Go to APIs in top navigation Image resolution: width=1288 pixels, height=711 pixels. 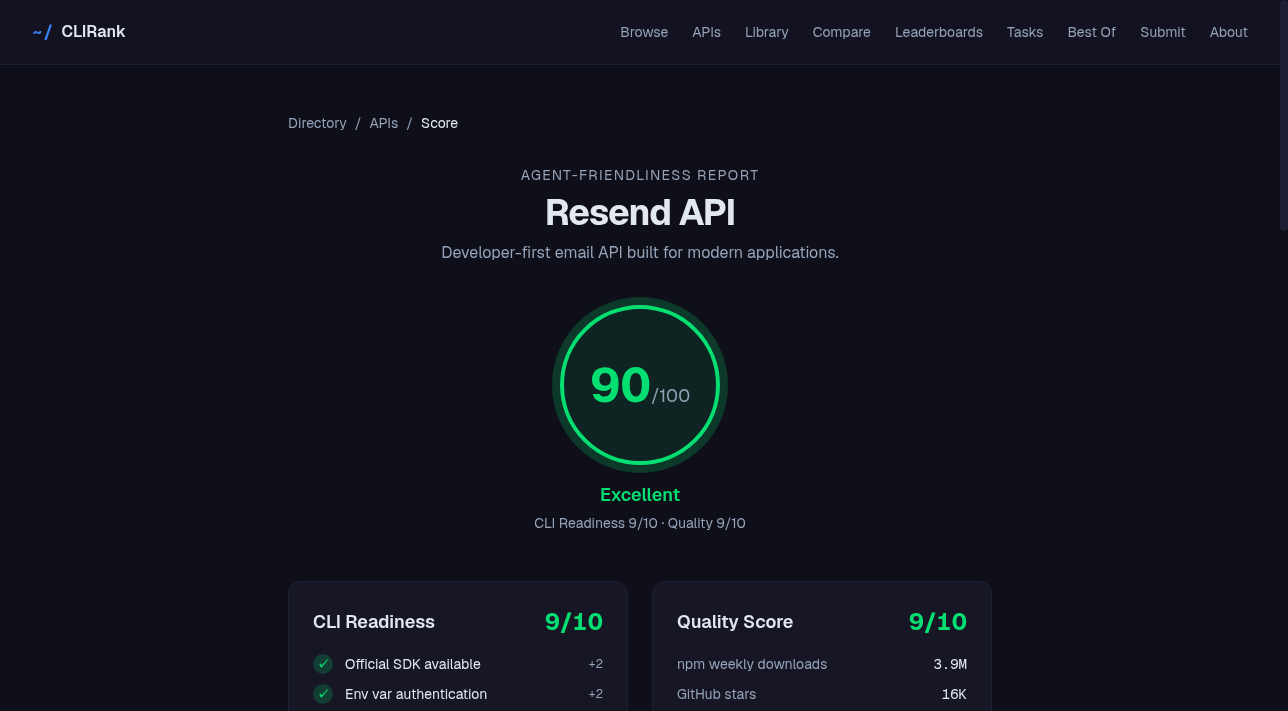coord(706,32)
